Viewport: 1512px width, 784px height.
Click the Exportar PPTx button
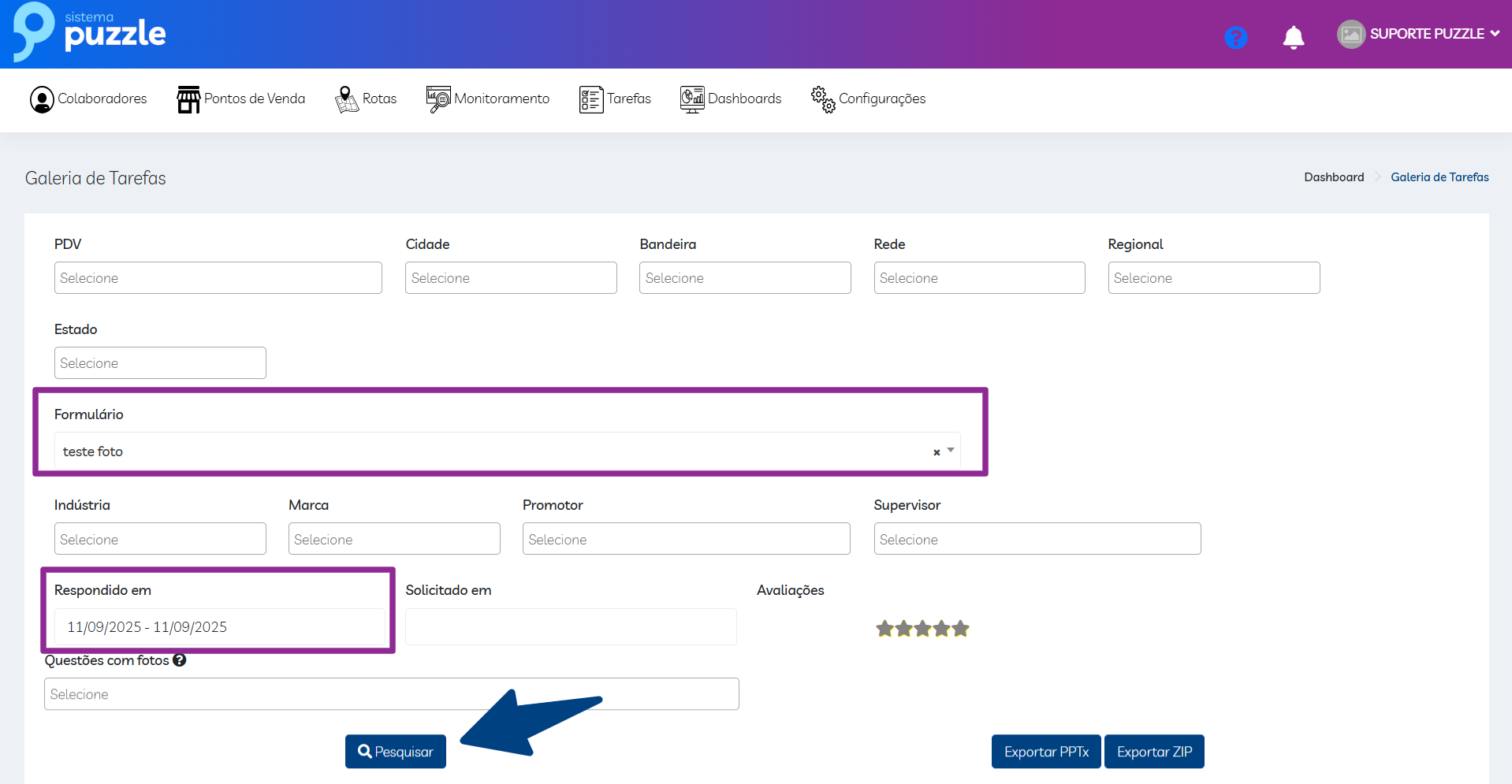tap(1046, 752)
